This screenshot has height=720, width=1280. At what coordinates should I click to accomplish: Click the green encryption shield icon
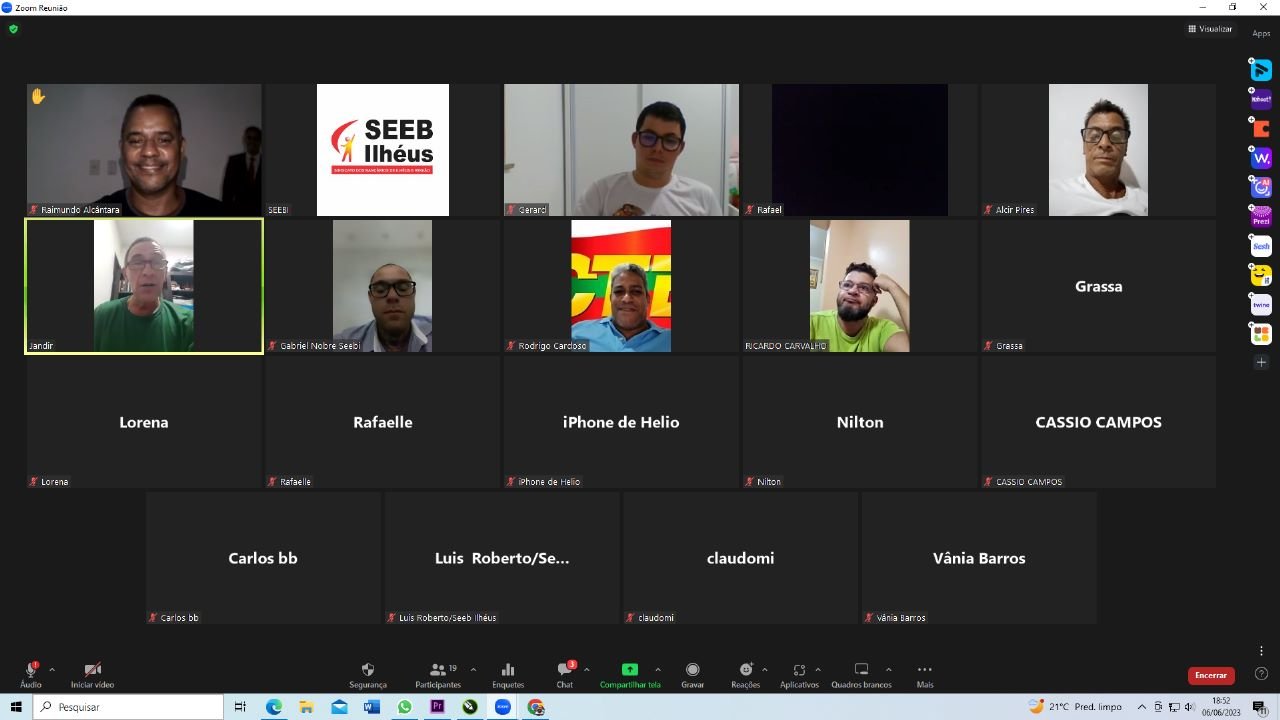[13, 29]
